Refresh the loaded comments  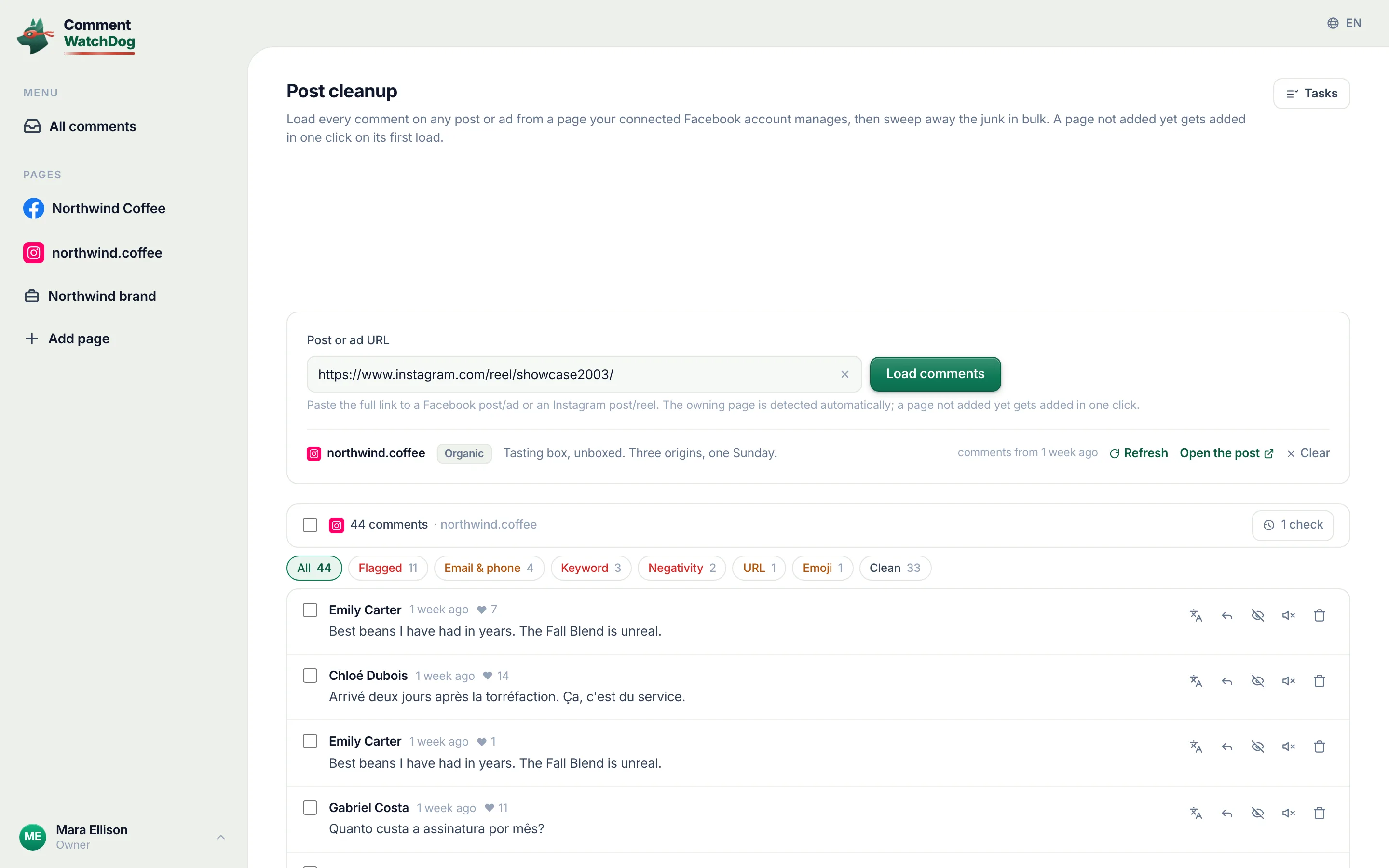pos(1139,453)
